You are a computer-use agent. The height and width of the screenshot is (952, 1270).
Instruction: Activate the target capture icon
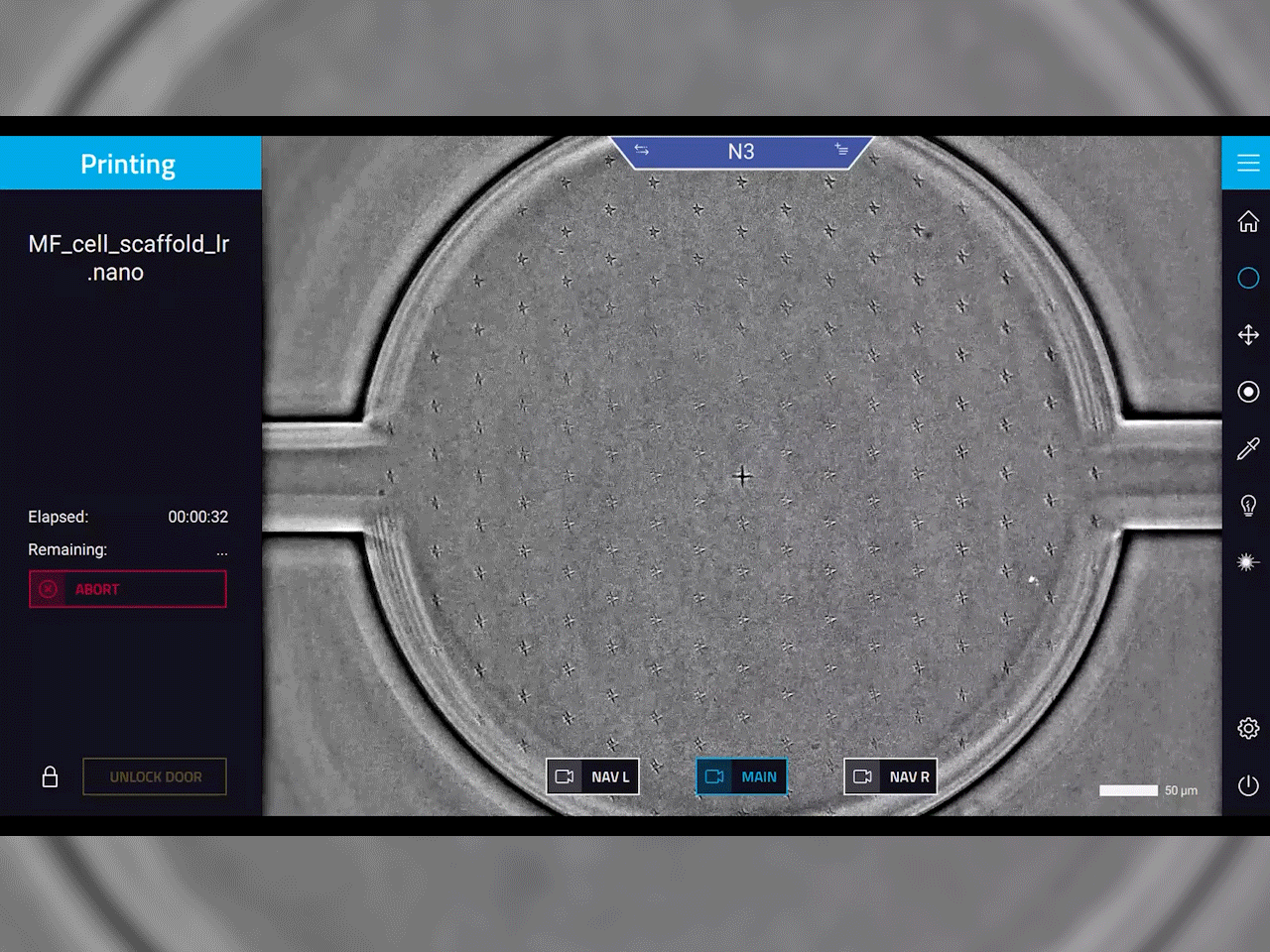[1248, 392]
